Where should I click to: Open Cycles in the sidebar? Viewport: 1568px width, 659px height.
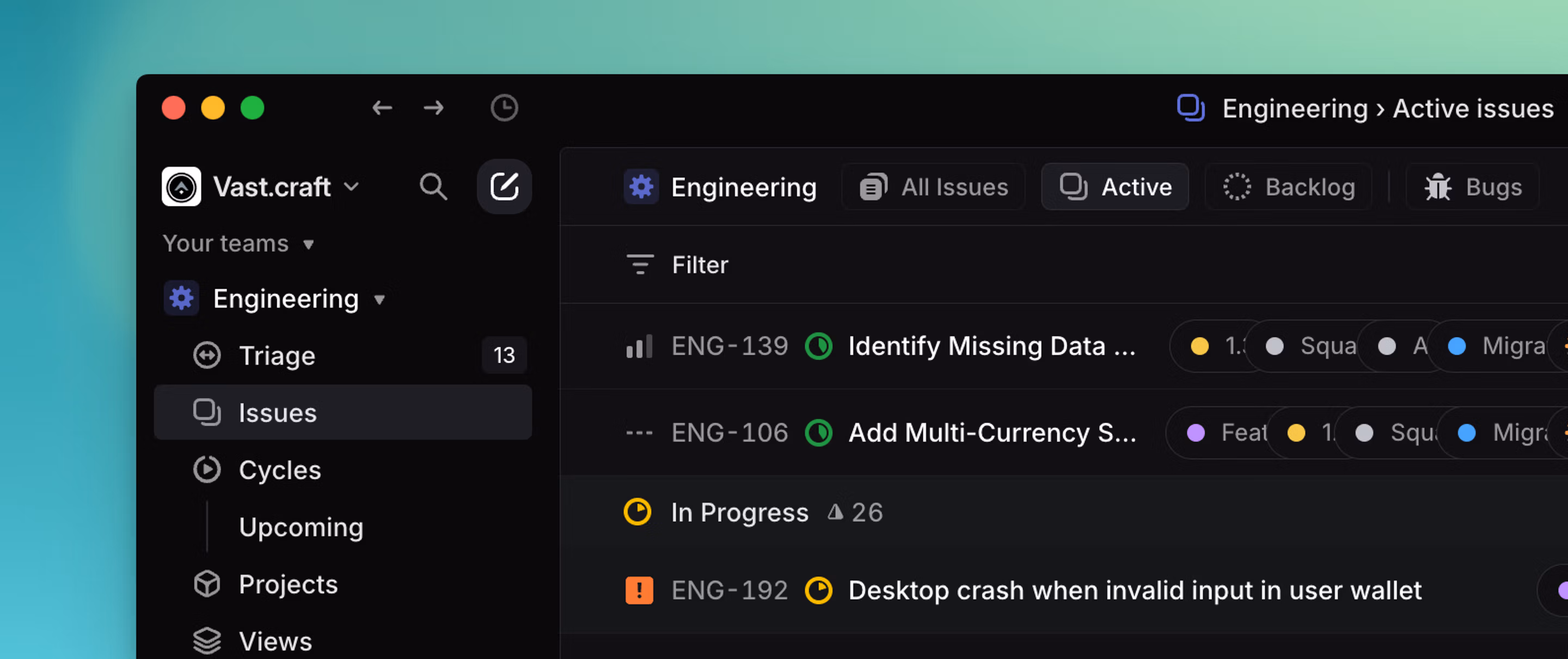(x=279, y=470)
